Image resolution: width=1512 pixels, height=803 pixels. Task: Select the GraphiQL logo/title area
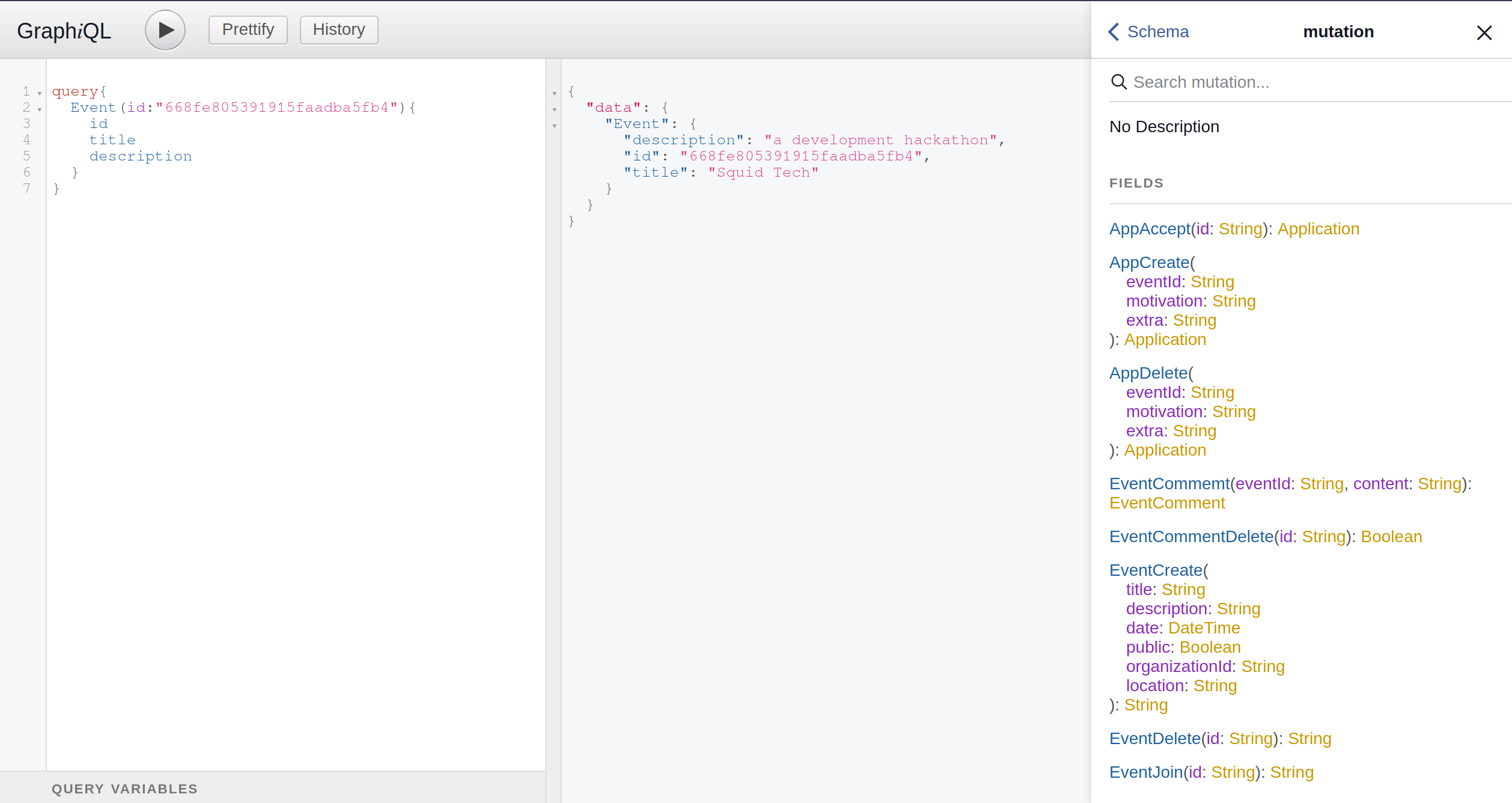[x=64, y=29]
